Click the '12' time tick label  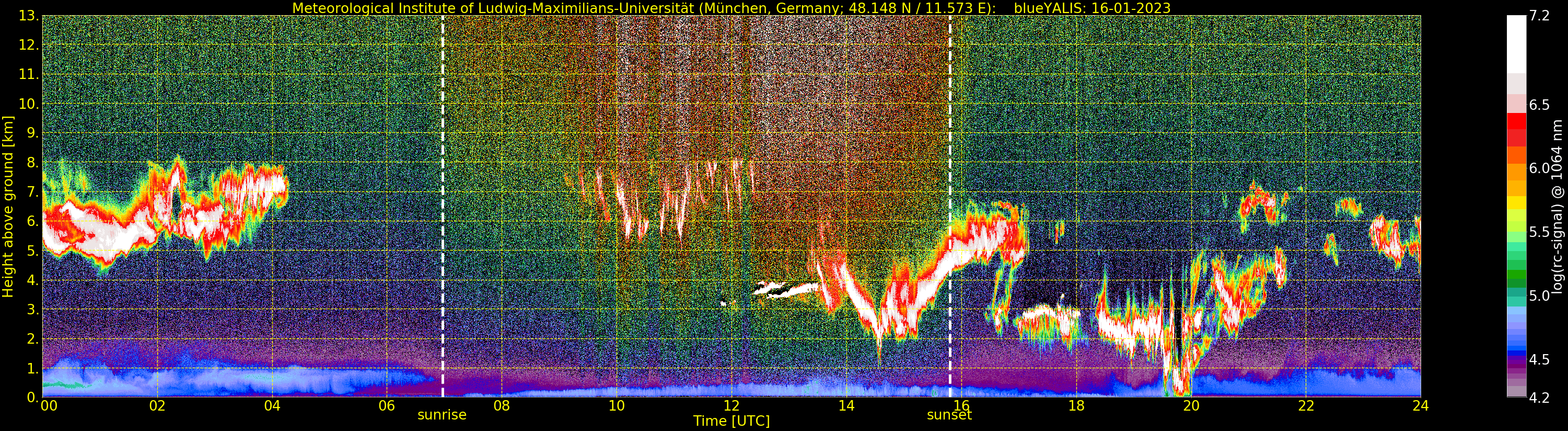pyautogui.click(x=731, y=406)
